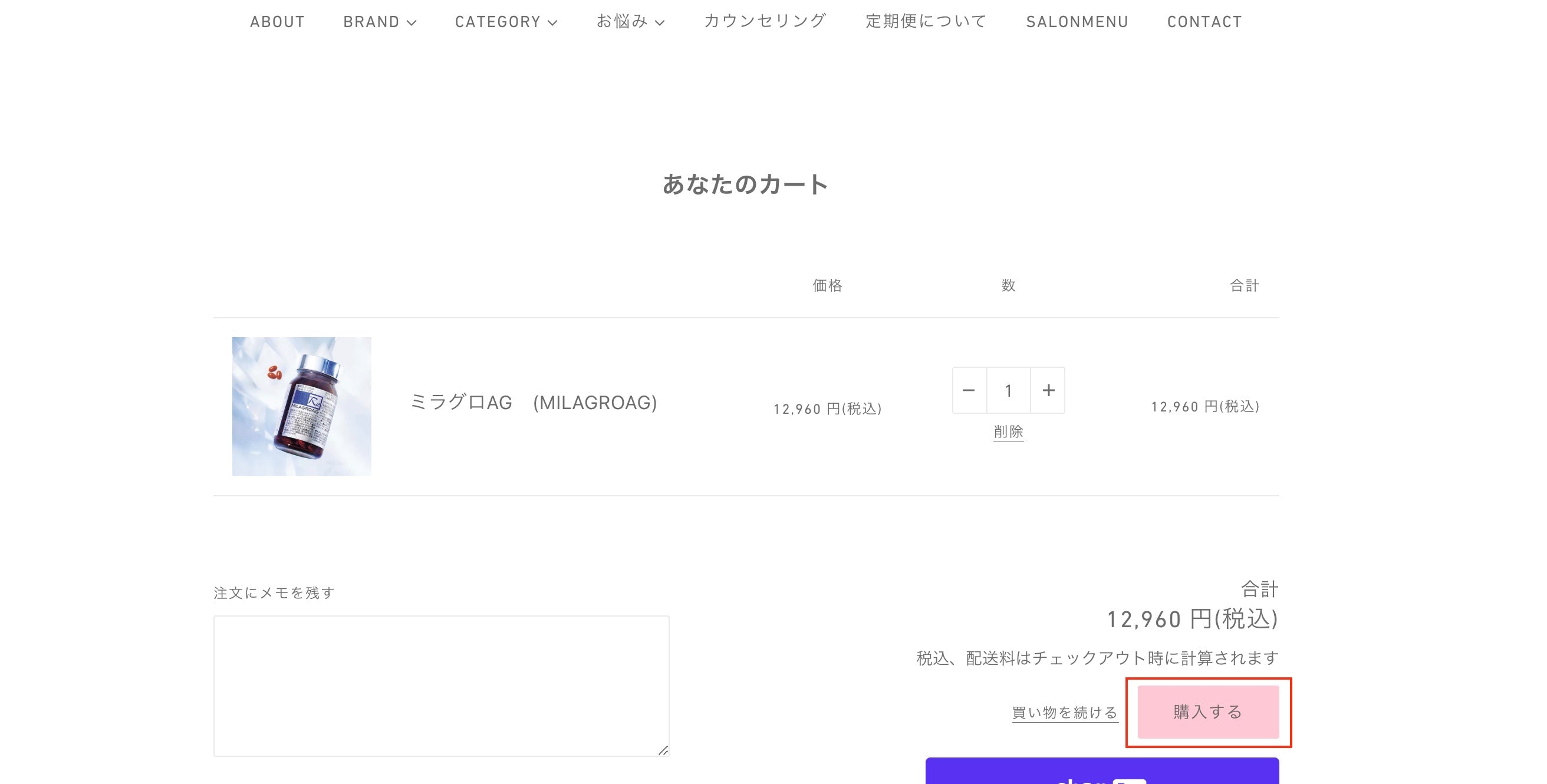The height and width of the screenshot is (784, 1547).
Task: Grab the memo textarea resize handle
Action: point(663,750)
